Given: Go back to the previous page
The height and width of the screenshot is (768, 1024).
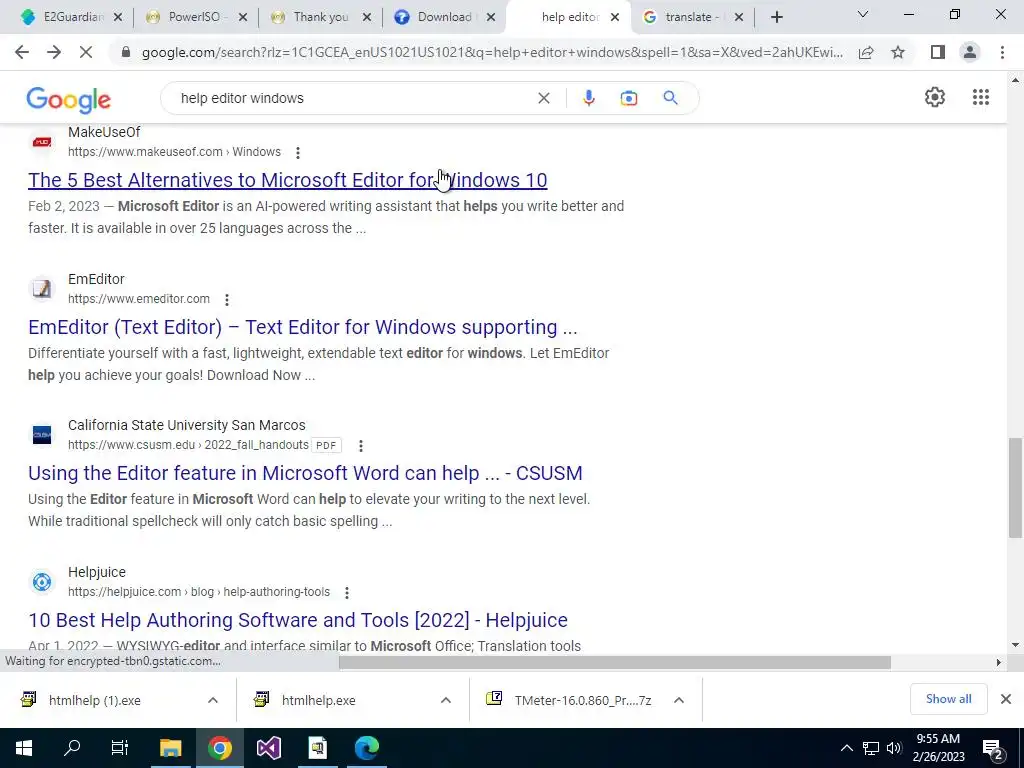Looking at the screenshot, I should tap(22, 52).
